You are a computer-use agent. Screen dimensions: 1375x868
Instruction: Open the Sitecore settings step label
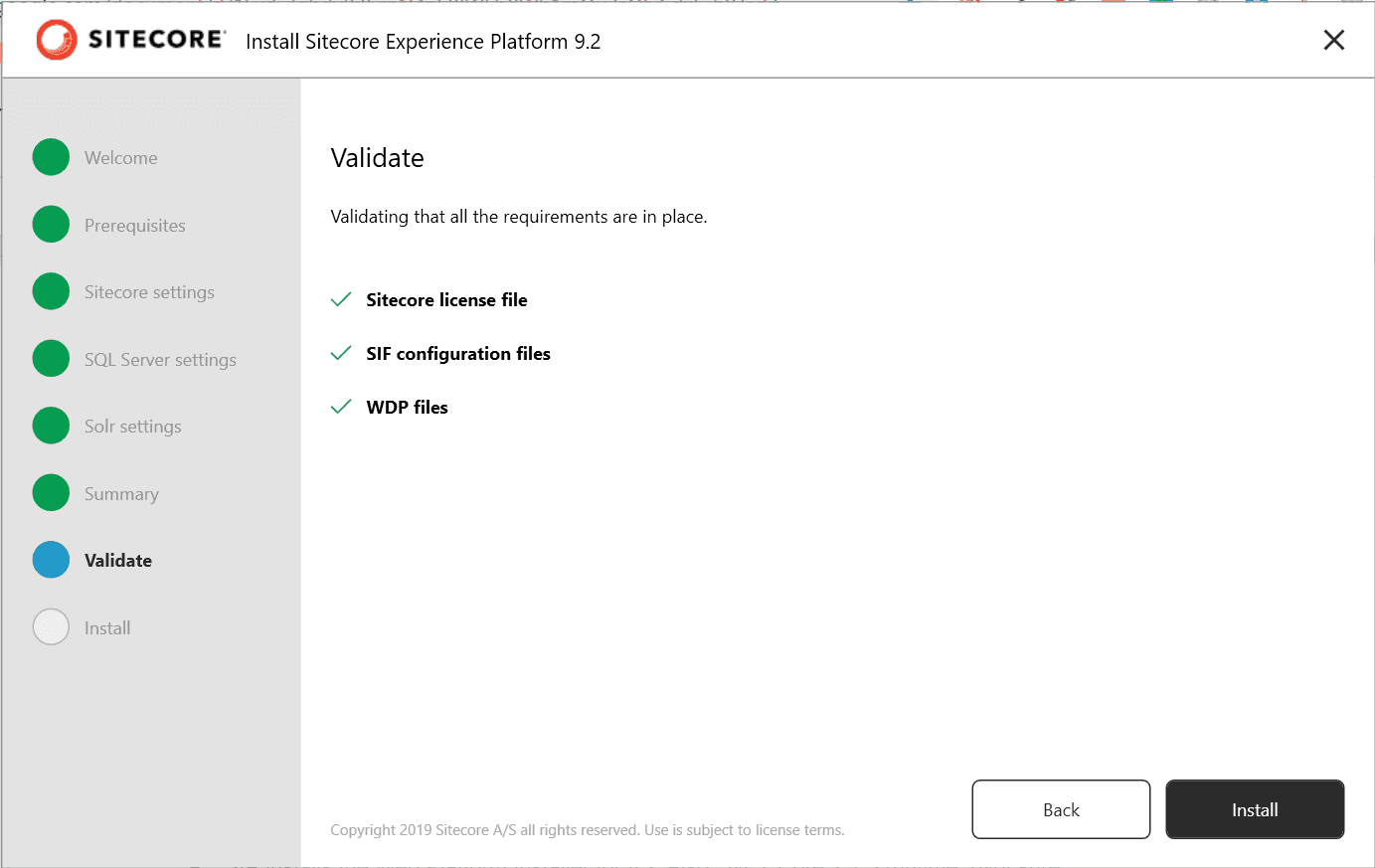point(149,292)
